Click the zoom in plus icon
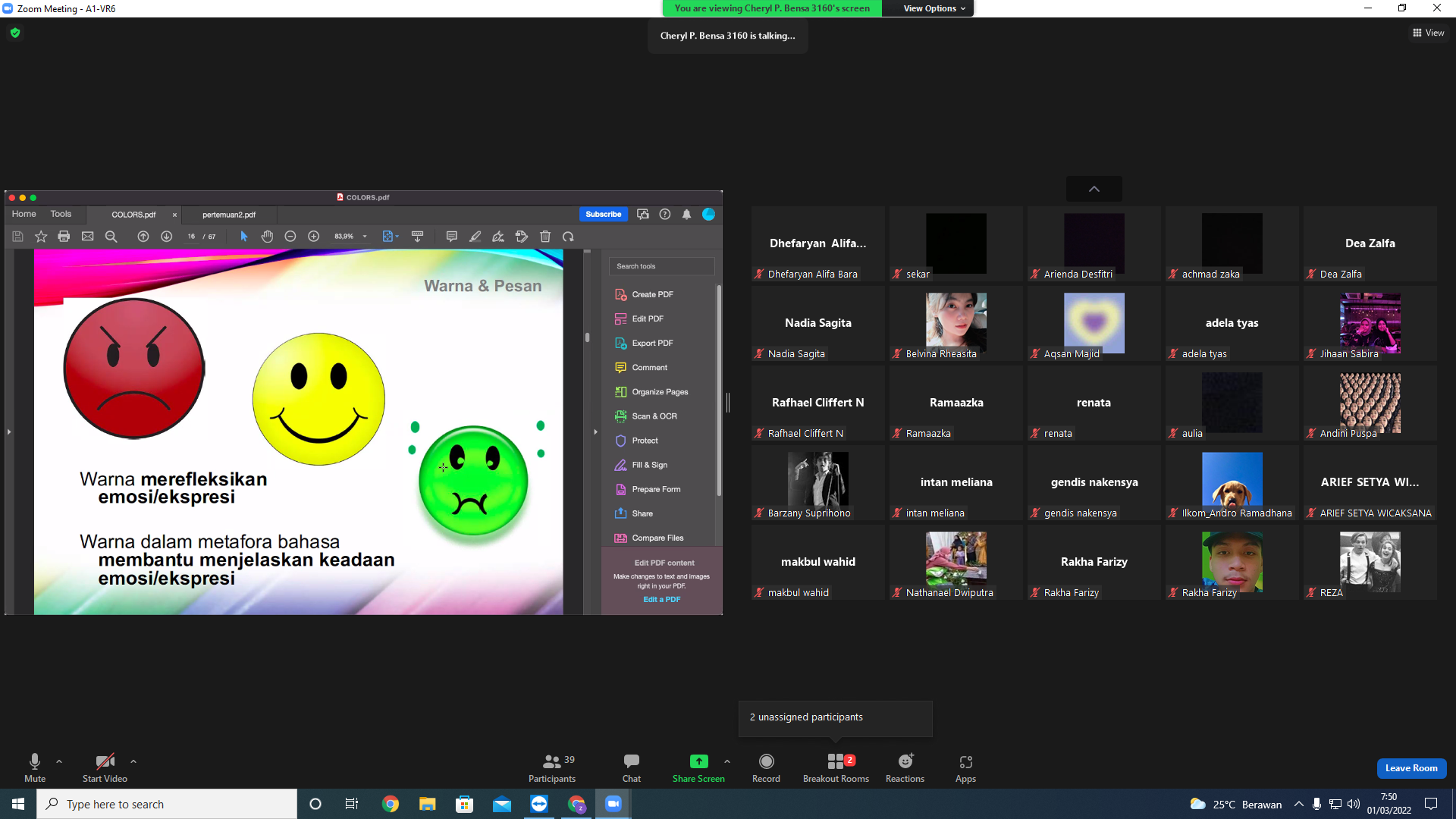This screenshot has width=1456, height=819. (x=313, y=237)
